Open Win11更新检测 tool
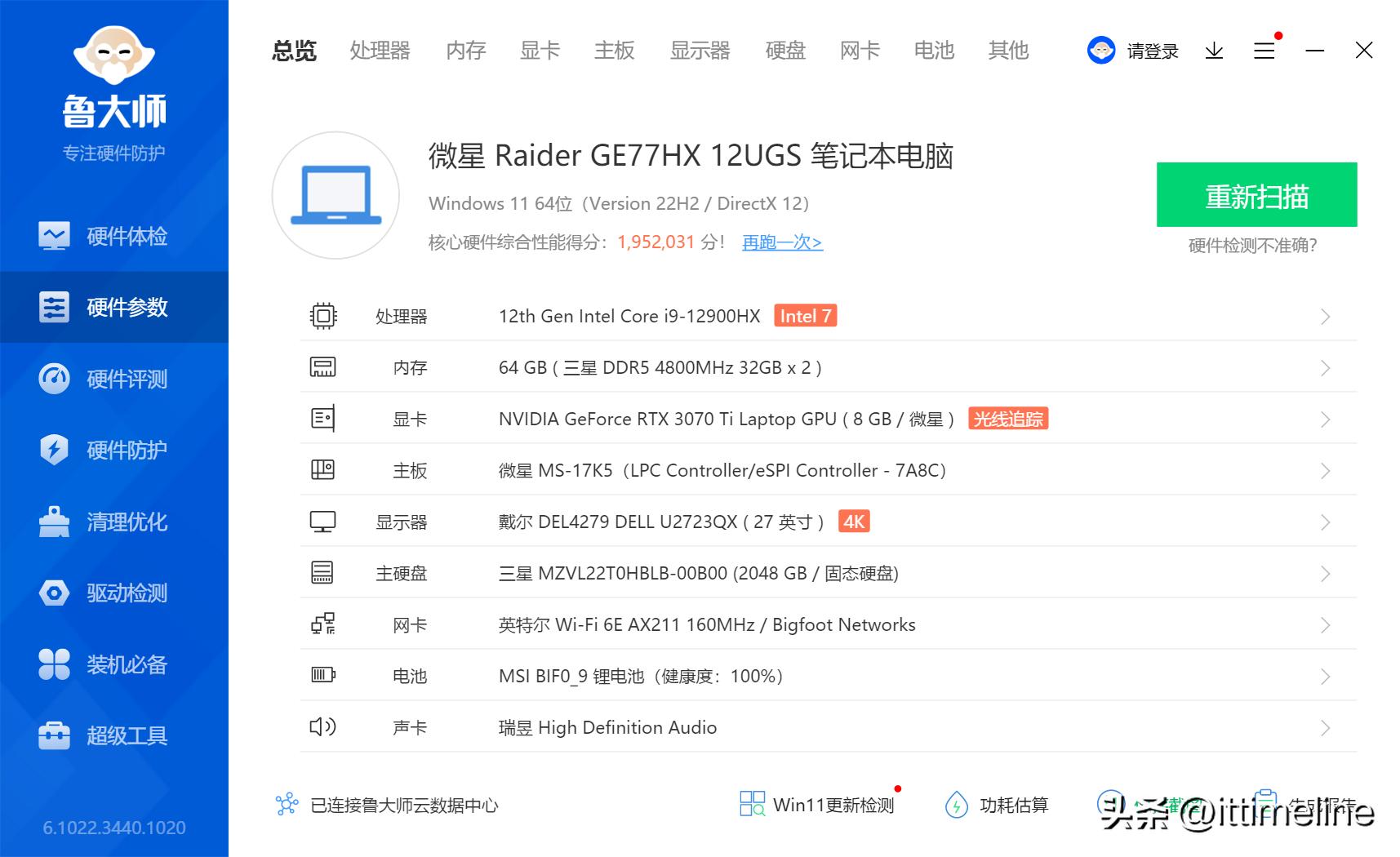 pyautogui.click(x=817, y=805)
